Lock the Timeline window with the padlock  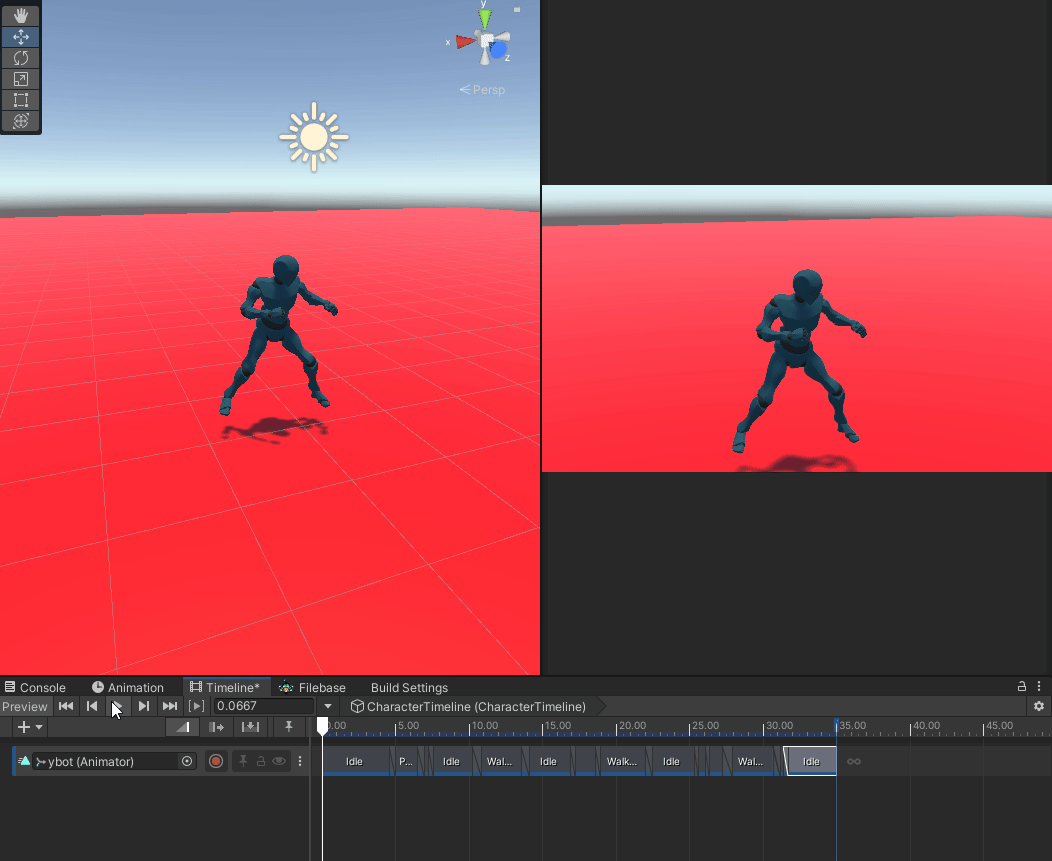coord(1021,687)
